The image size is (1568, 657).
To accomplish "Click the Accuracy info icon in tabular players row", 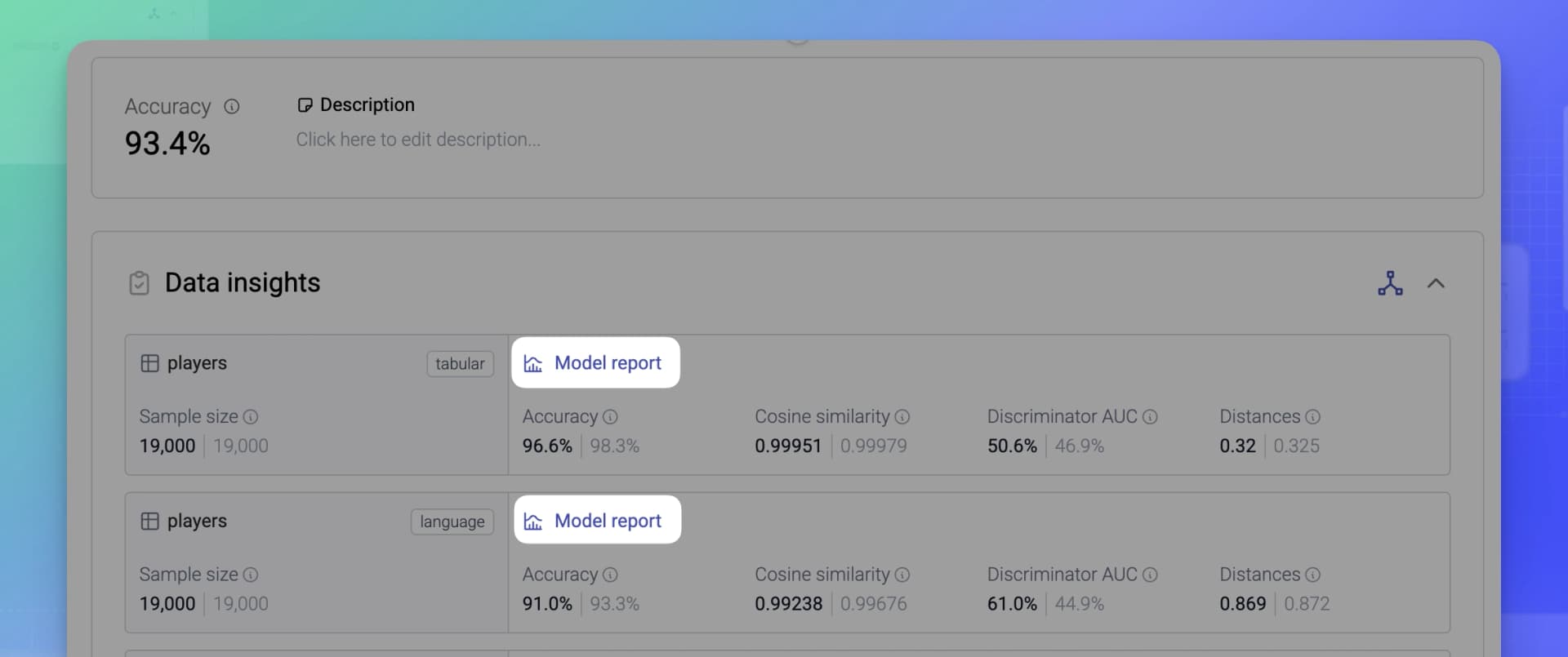I will [x=611, y=417].
